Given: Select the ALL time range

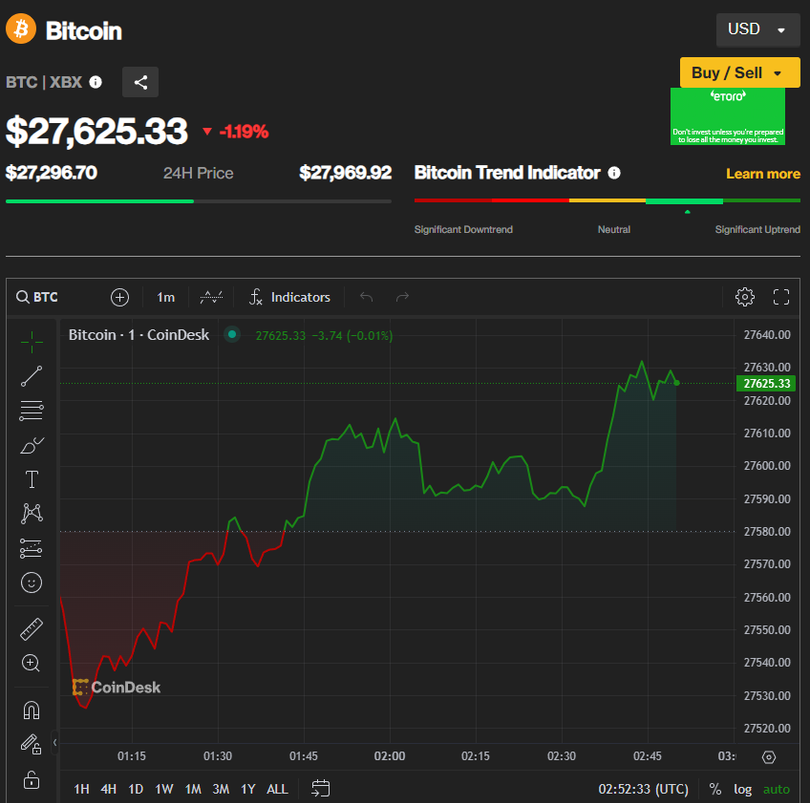Looking at the screenshot, I should click(277, 789).
